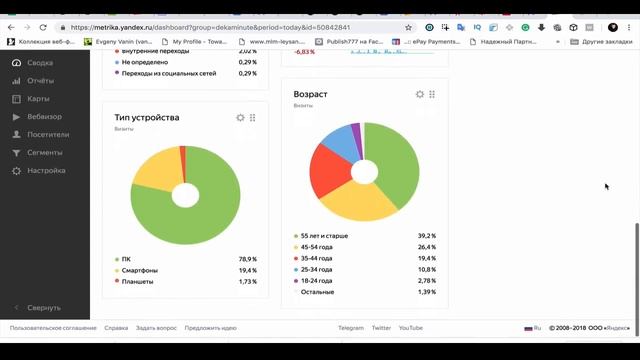Open Предложить идею footer link

click(x=211, y=328)
